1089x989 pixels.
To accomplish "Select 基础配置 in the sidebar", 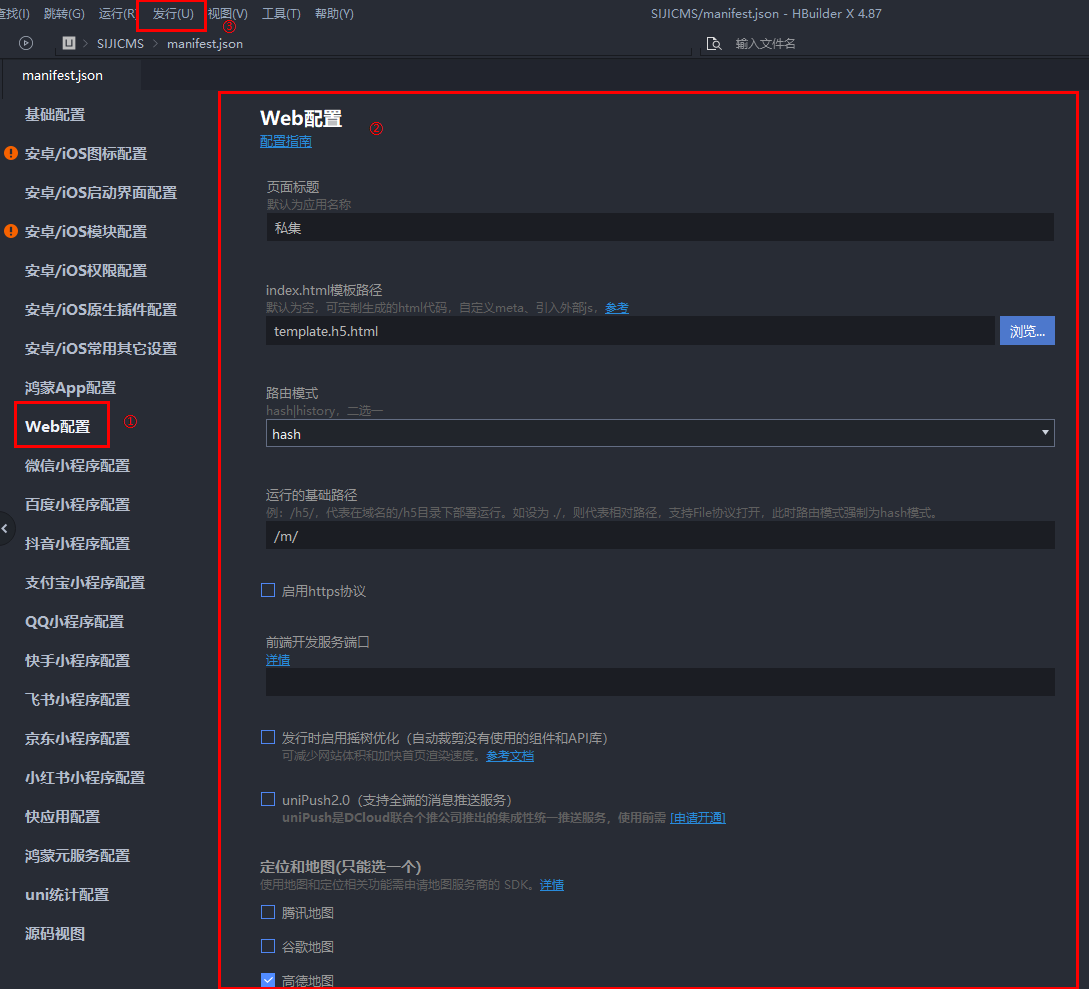I will 55,115.
